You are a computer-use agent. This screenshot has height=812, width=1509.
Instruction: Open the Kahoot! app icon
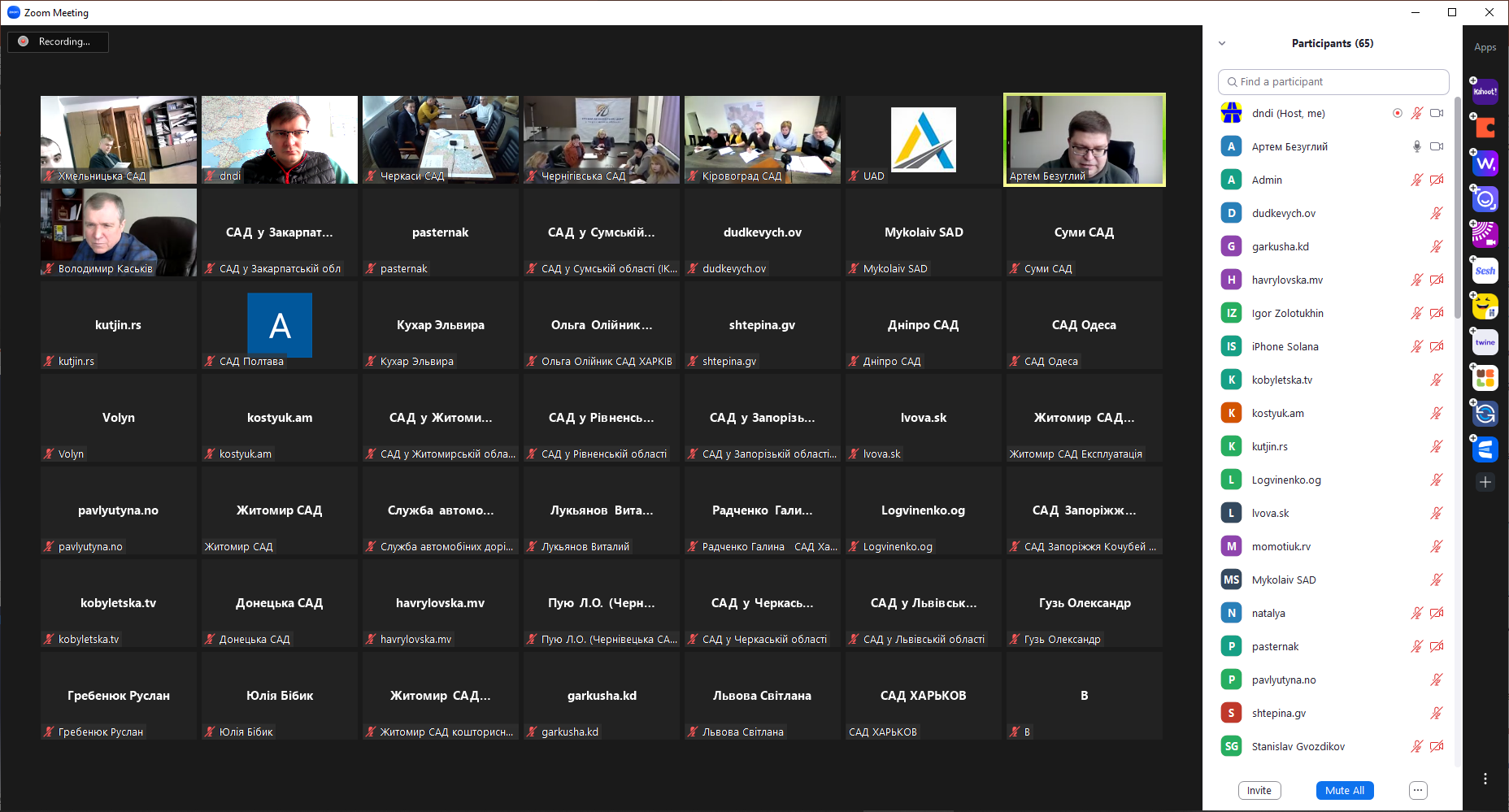pyautogui.click(x=1485, y=92)
